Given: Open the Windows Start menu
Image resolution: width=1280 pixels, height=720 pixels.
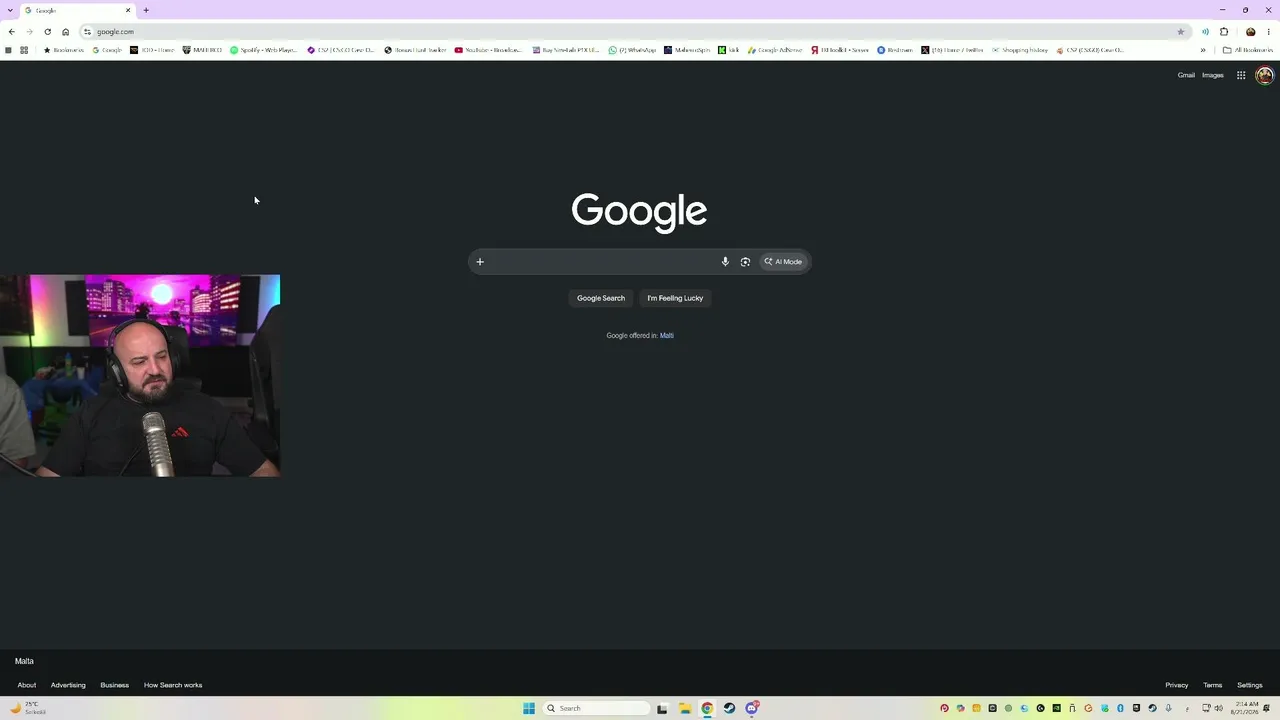Looking at the screenshot, I should [x=529, y=708].
